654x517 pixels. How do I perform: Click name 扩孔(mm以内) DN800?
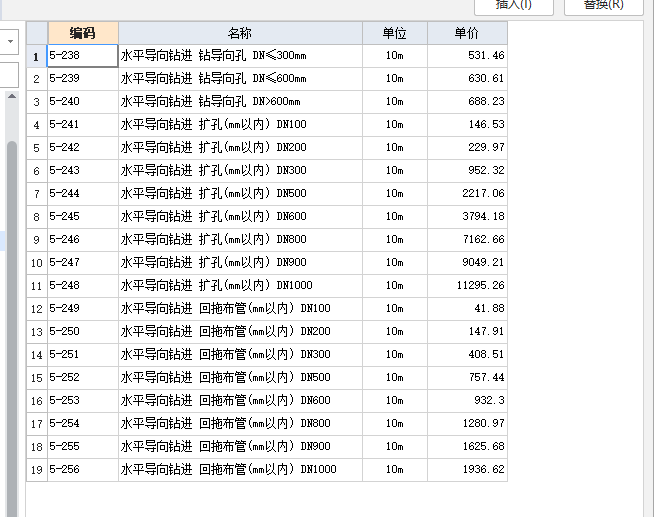241,239
